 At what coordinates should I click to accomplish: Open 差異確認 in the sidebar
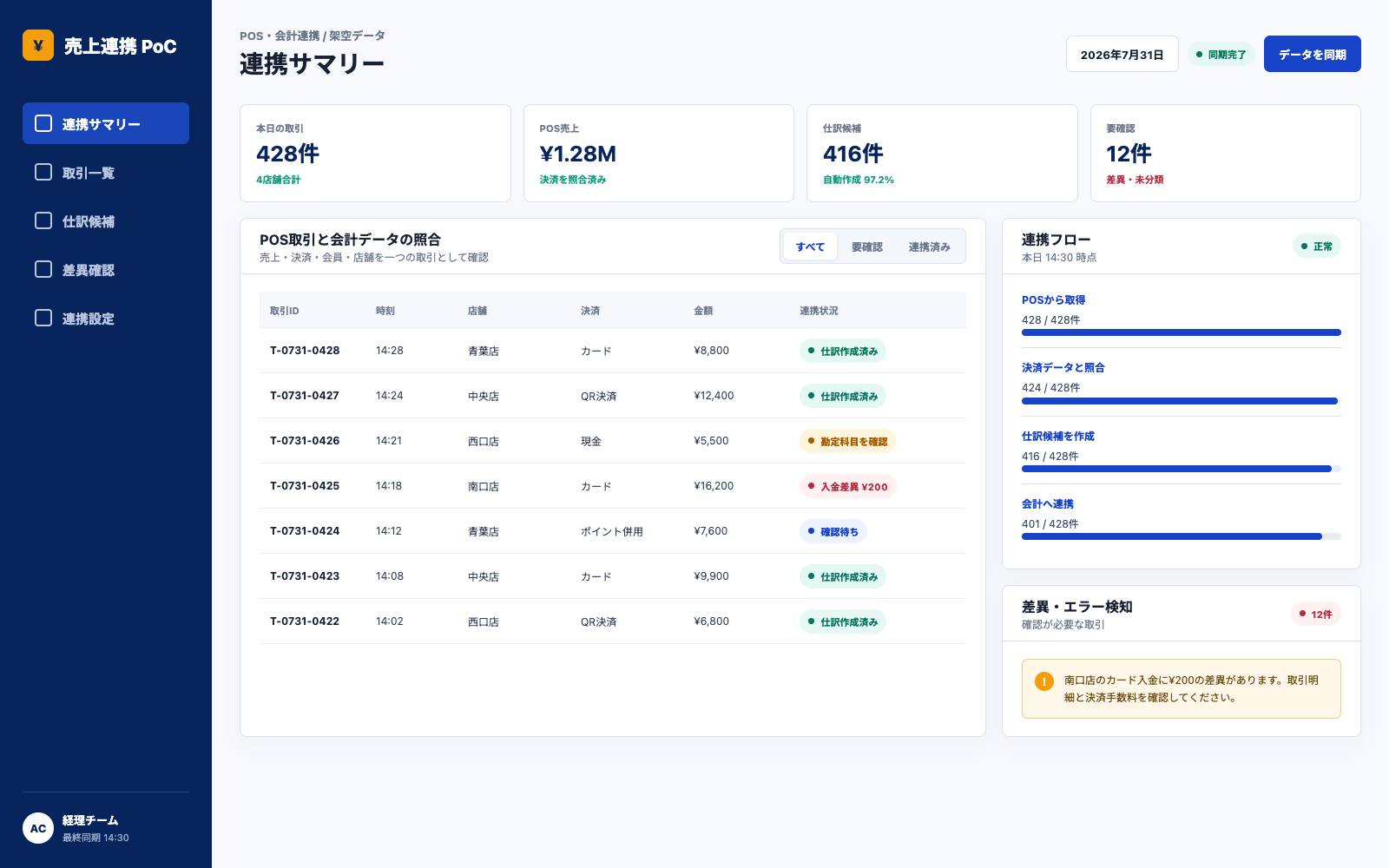click(x=106, y=269)
